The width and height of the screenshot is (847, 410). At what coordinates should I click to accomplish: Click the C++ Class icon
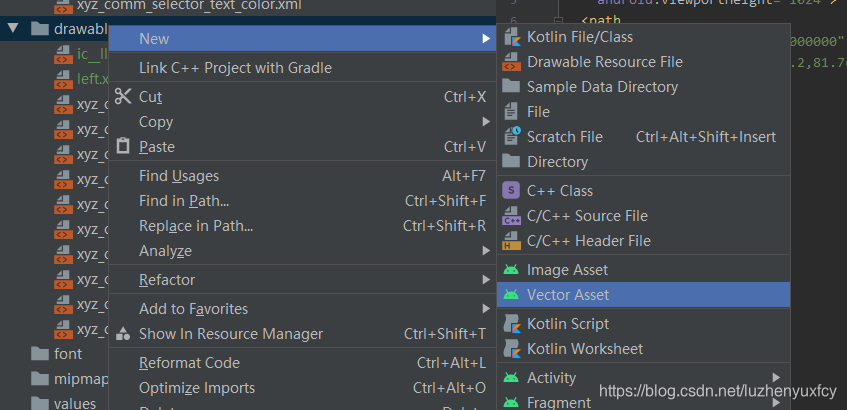tap(511, 190)
